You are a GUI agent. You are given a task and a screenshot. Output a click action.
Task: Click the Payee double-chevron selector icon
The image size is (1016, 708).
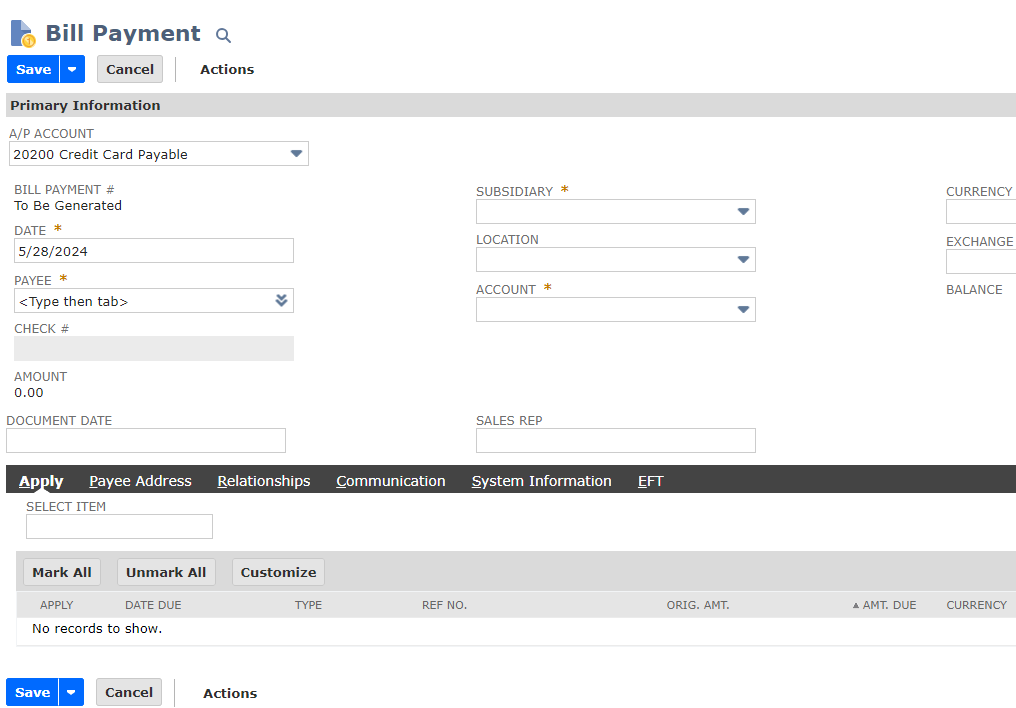click(281, 301)
